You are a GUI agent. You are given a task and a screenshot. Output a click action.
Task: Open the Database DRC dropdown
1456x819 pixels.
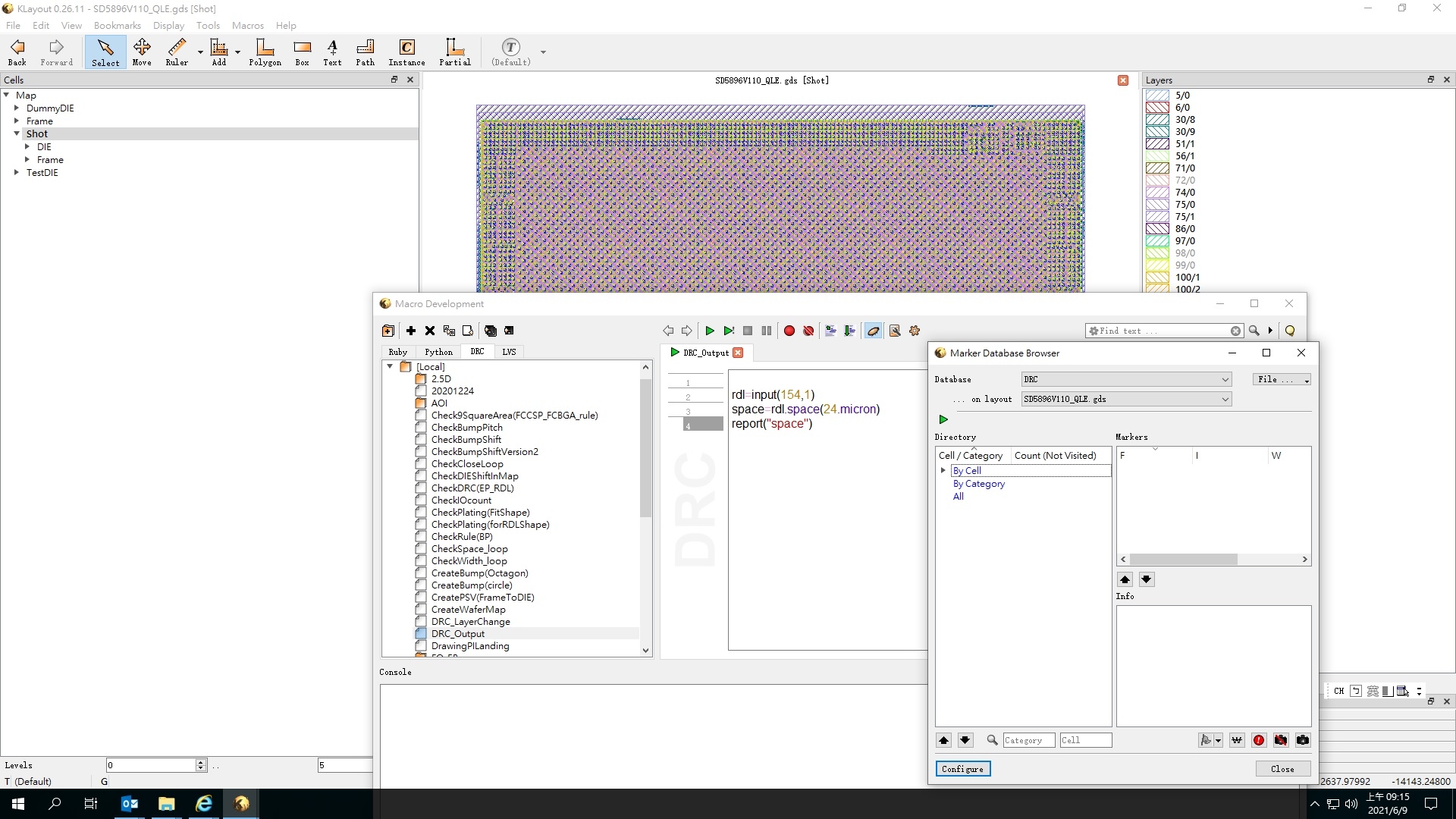pos(1125,379)
